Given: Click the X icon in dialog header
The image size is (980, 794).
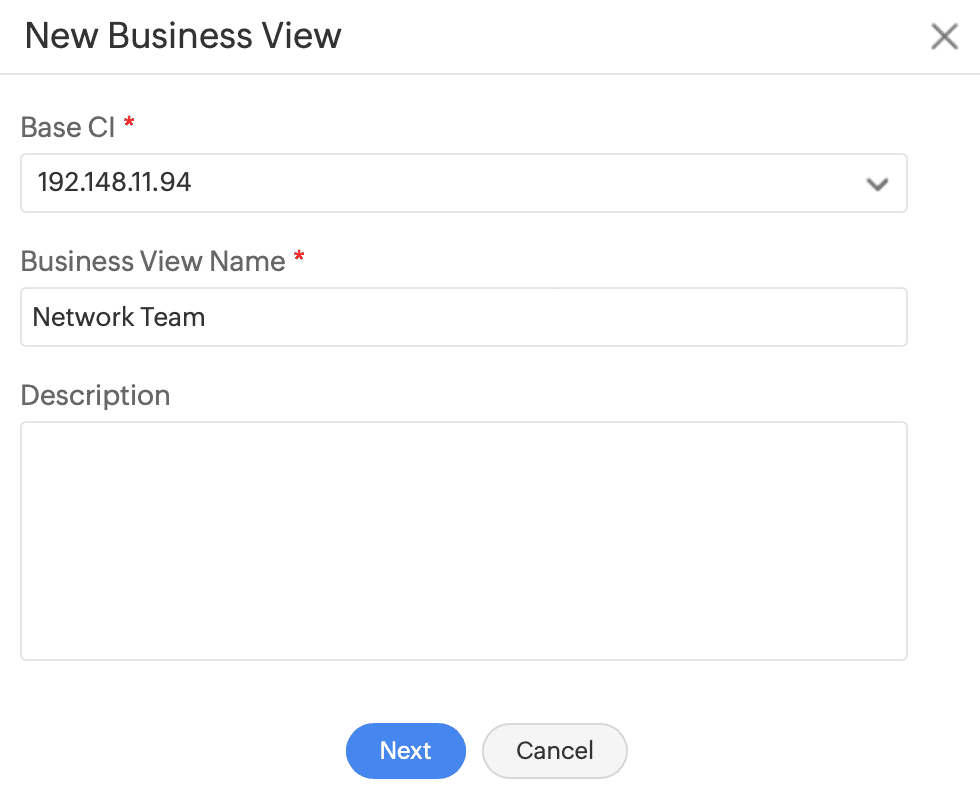Looking at the screenshot, I should (944, 37).
